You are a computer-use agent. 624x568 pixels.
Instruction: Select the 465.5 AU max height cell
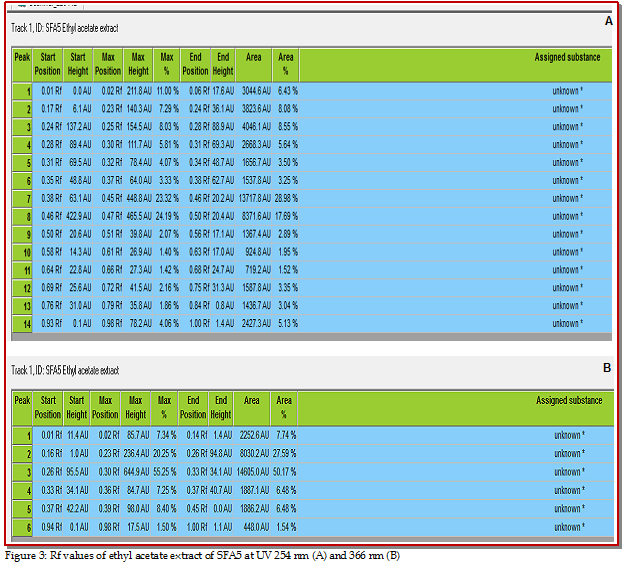point(138,215)
